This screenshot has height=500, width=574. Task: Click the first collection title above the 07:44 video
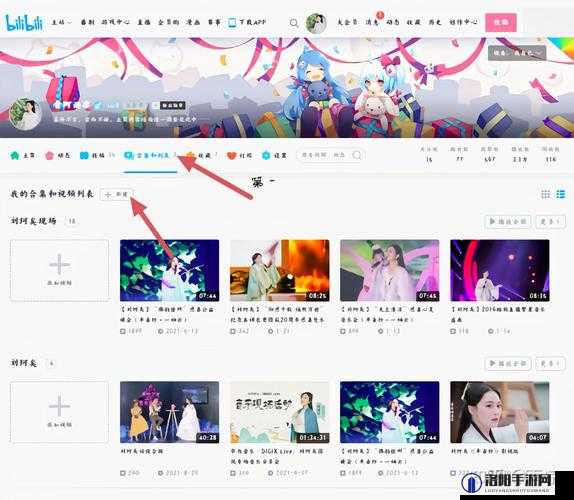tap(33, 221)
